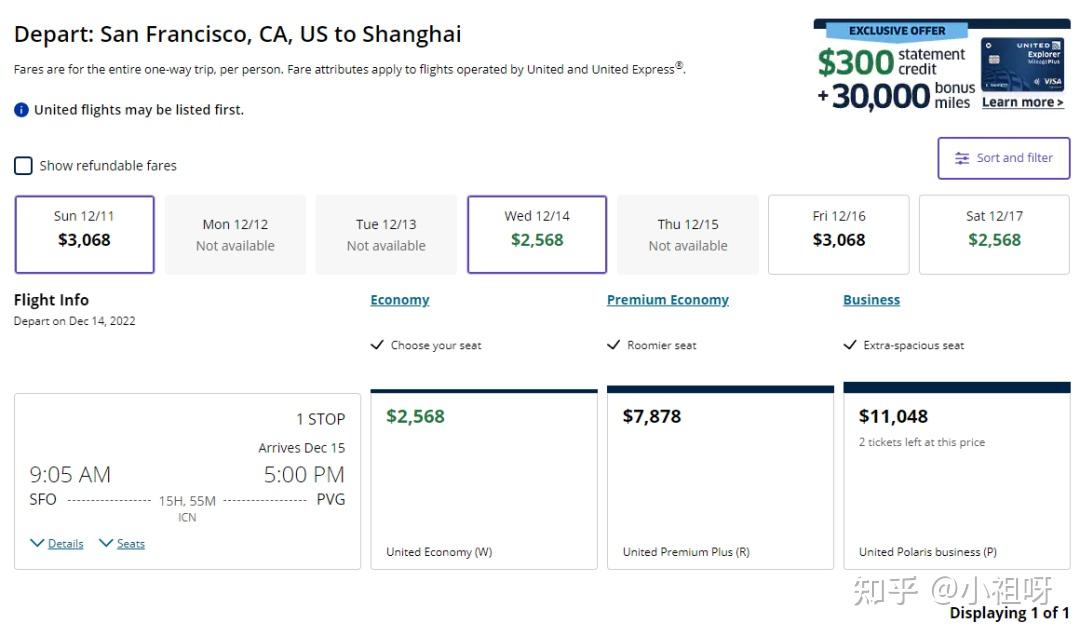Choose the $7,878 United Premium Plus fare
This screenshot has height=636, width=1080.
click(x=720, y=480)
